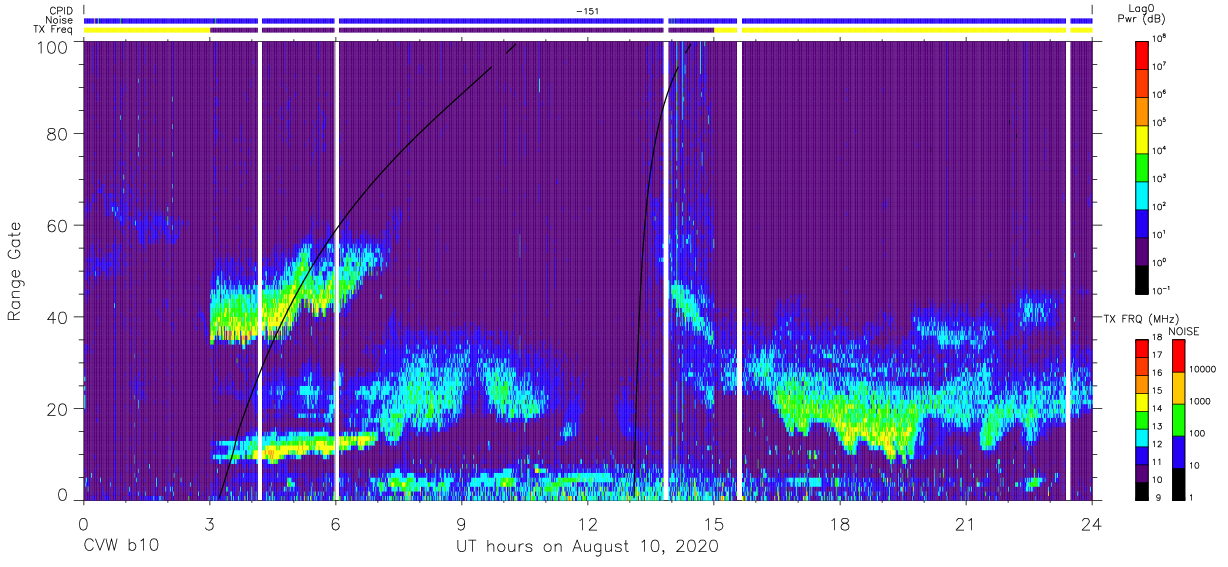Click the yellow segment of power colorbar
Screen dimensions: 1228x567
click(1142, 138)
